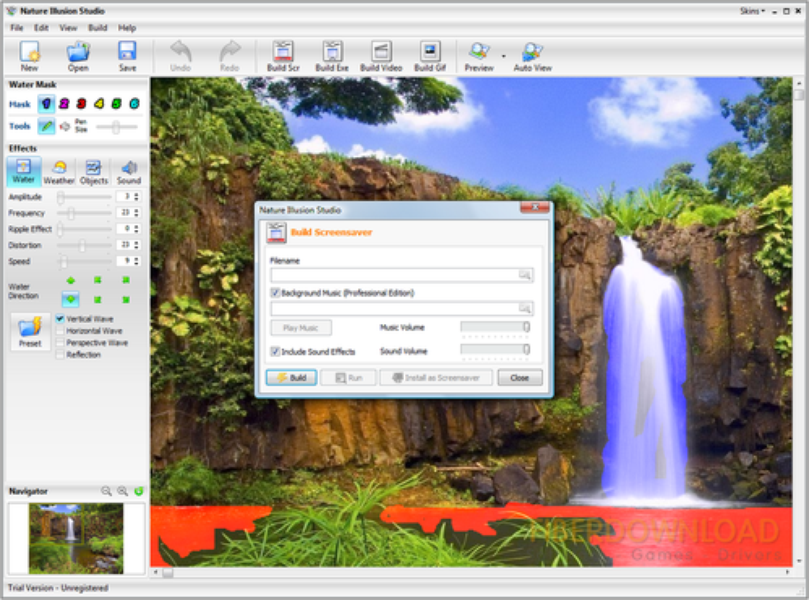
Task: Browse for screensaver filename
Action: pos(525,275)
